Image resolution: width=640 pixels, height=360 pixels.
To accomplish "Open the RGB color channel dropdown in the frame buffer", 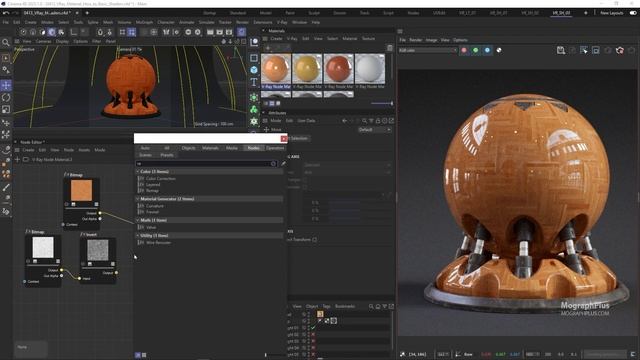I will point(428,50).
